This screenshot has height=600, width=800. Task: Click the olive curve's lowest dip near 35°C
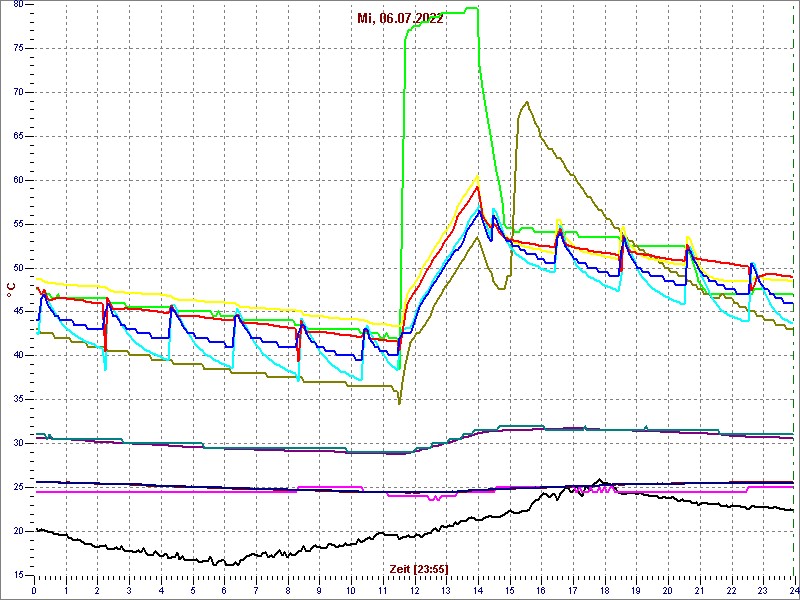click(x=399, y=404)
